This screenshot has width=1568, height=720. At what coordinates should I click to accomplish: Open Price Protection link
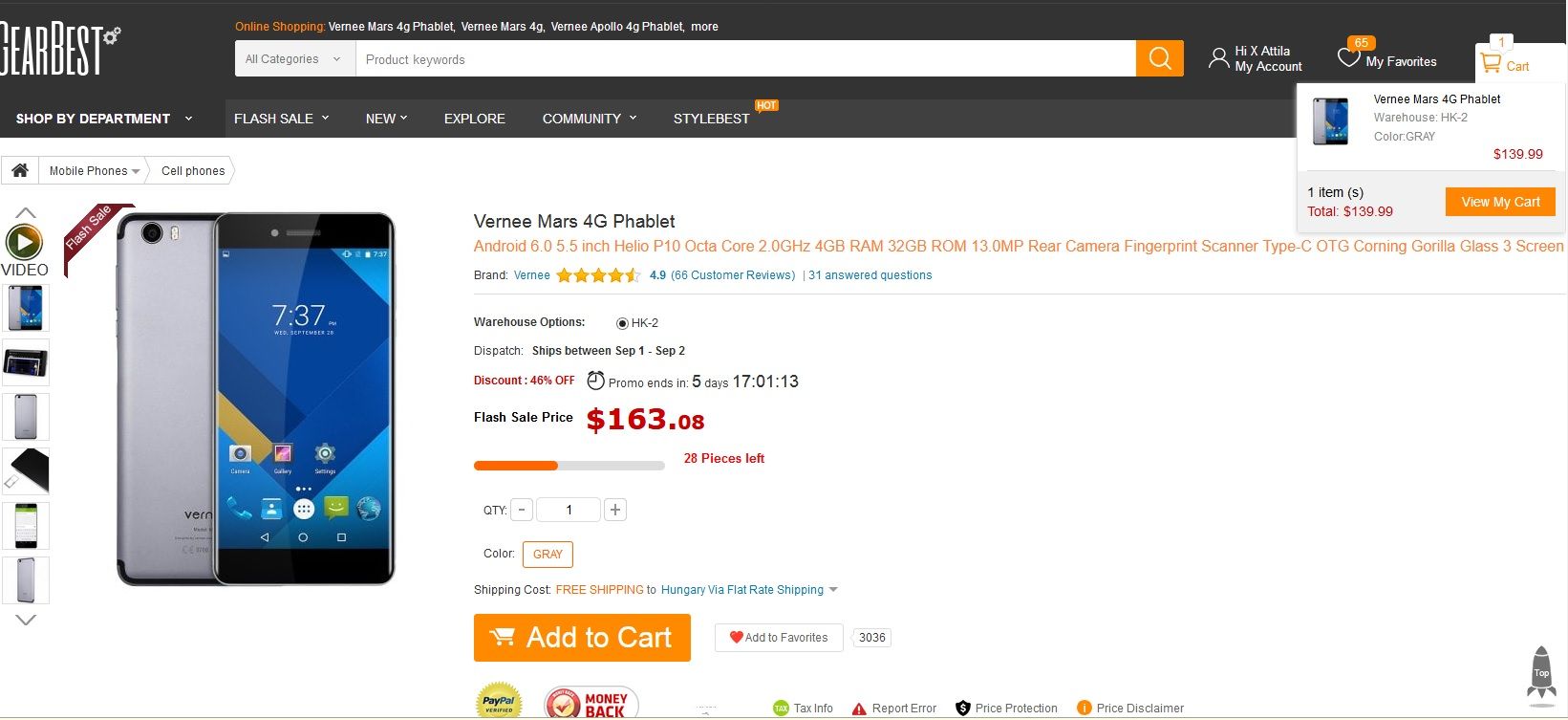click(1006, 709)
